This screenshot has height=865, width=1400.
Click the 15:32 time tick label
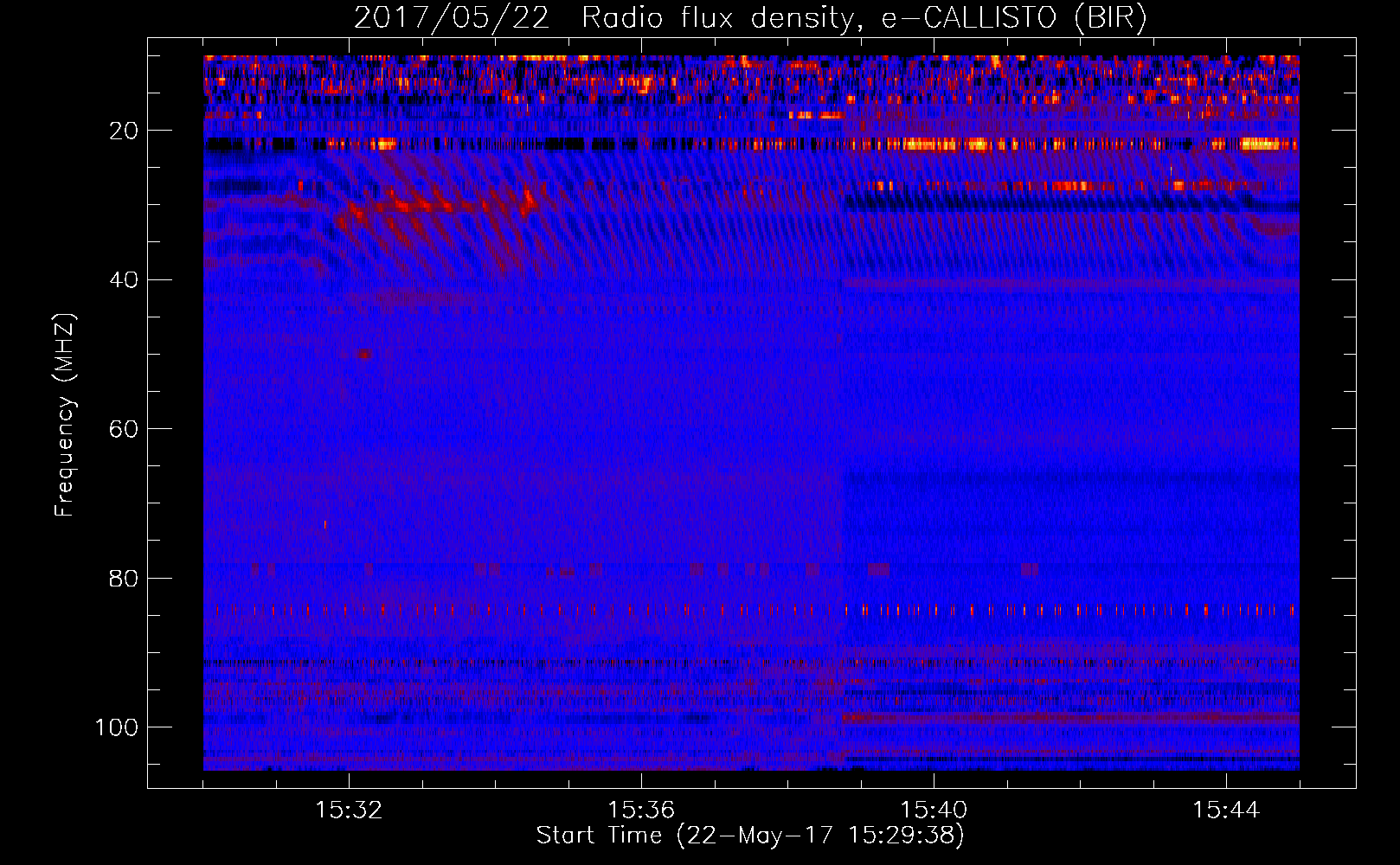point(349,810)
